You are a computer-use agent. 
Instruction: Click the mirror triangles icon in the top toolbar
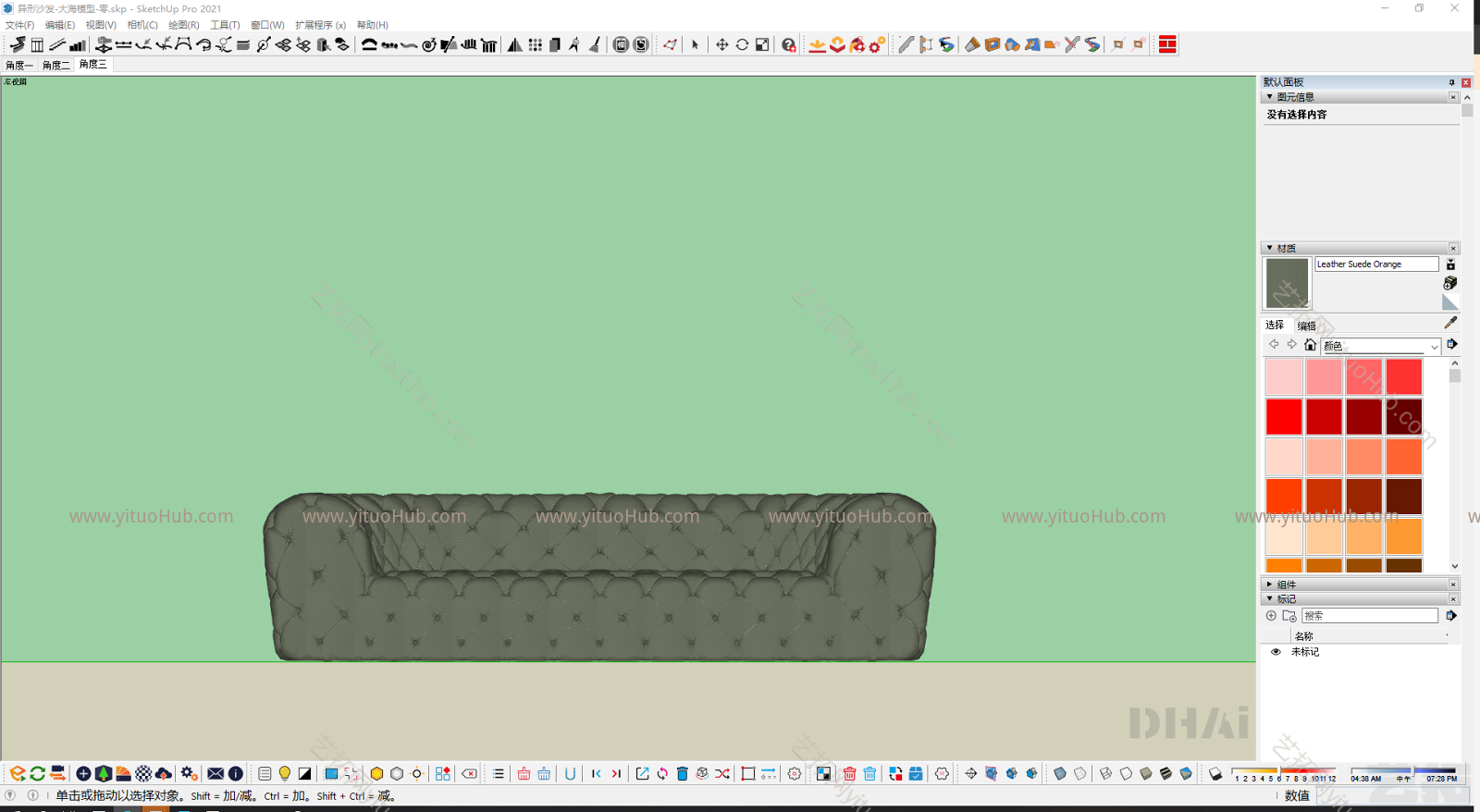(514, 44)
